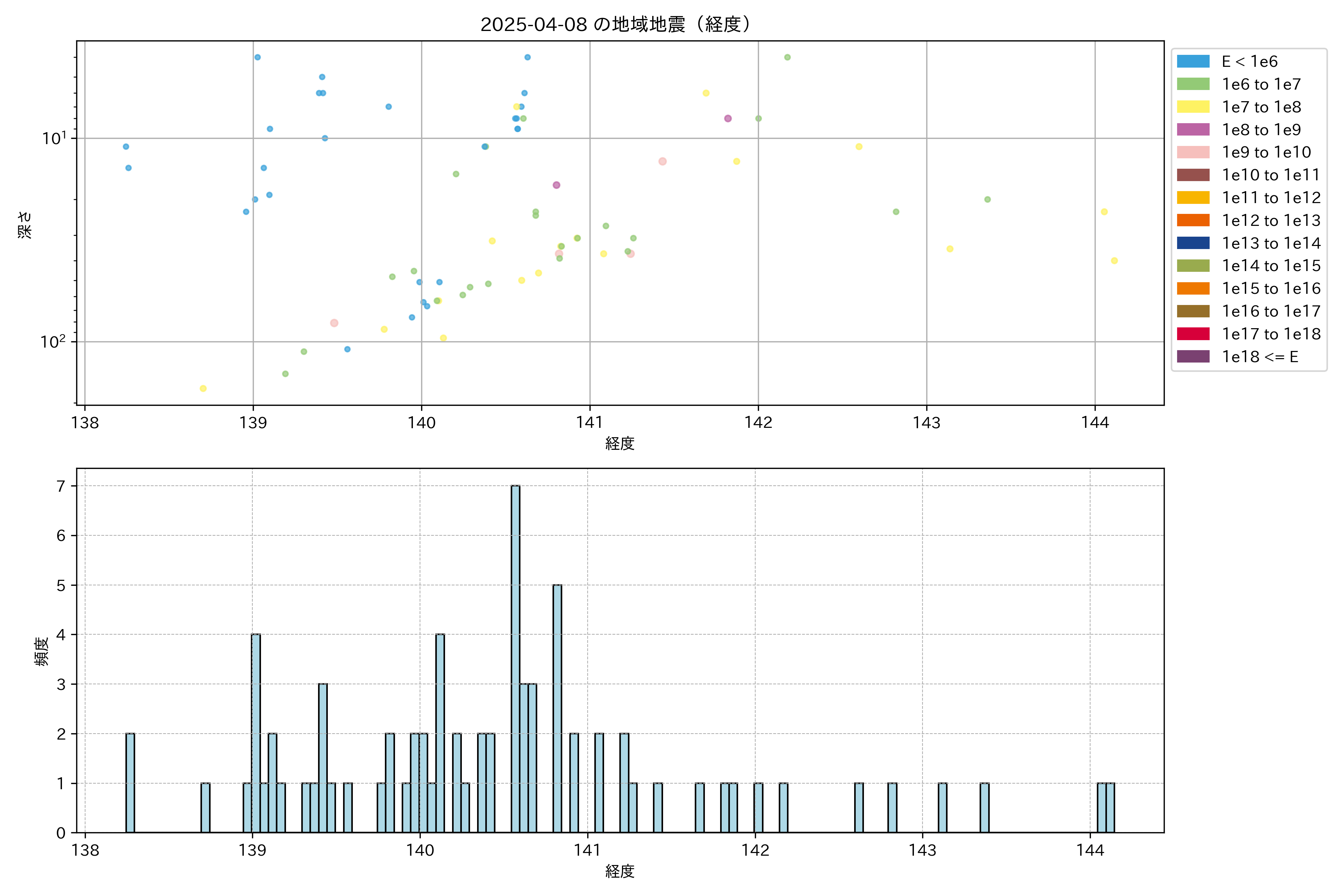Click the brown '1e10 to 1e11' legend swatch

click(x=1192, y=175)
